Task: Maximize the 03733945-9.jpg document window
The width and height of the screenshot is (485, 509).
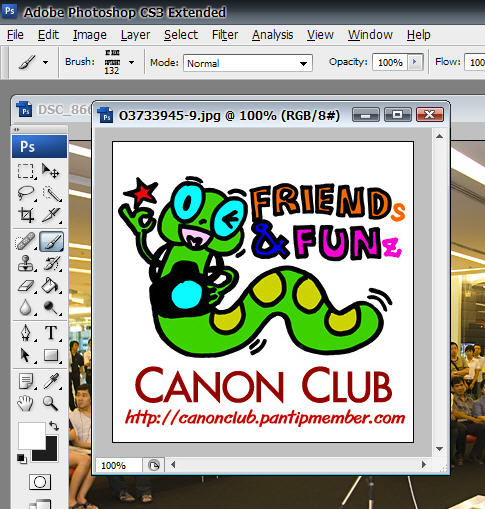Action: click(398, 115)
